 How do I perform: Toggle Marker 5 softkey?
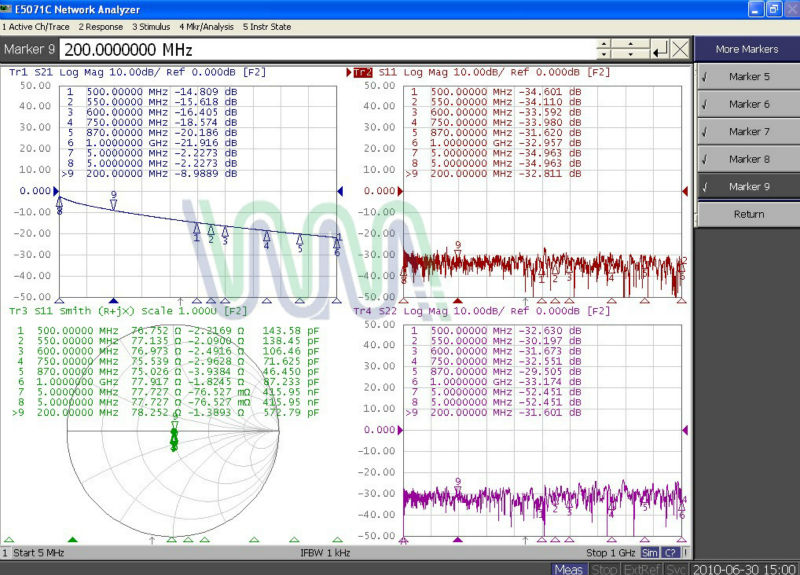[x=748, y=77]
